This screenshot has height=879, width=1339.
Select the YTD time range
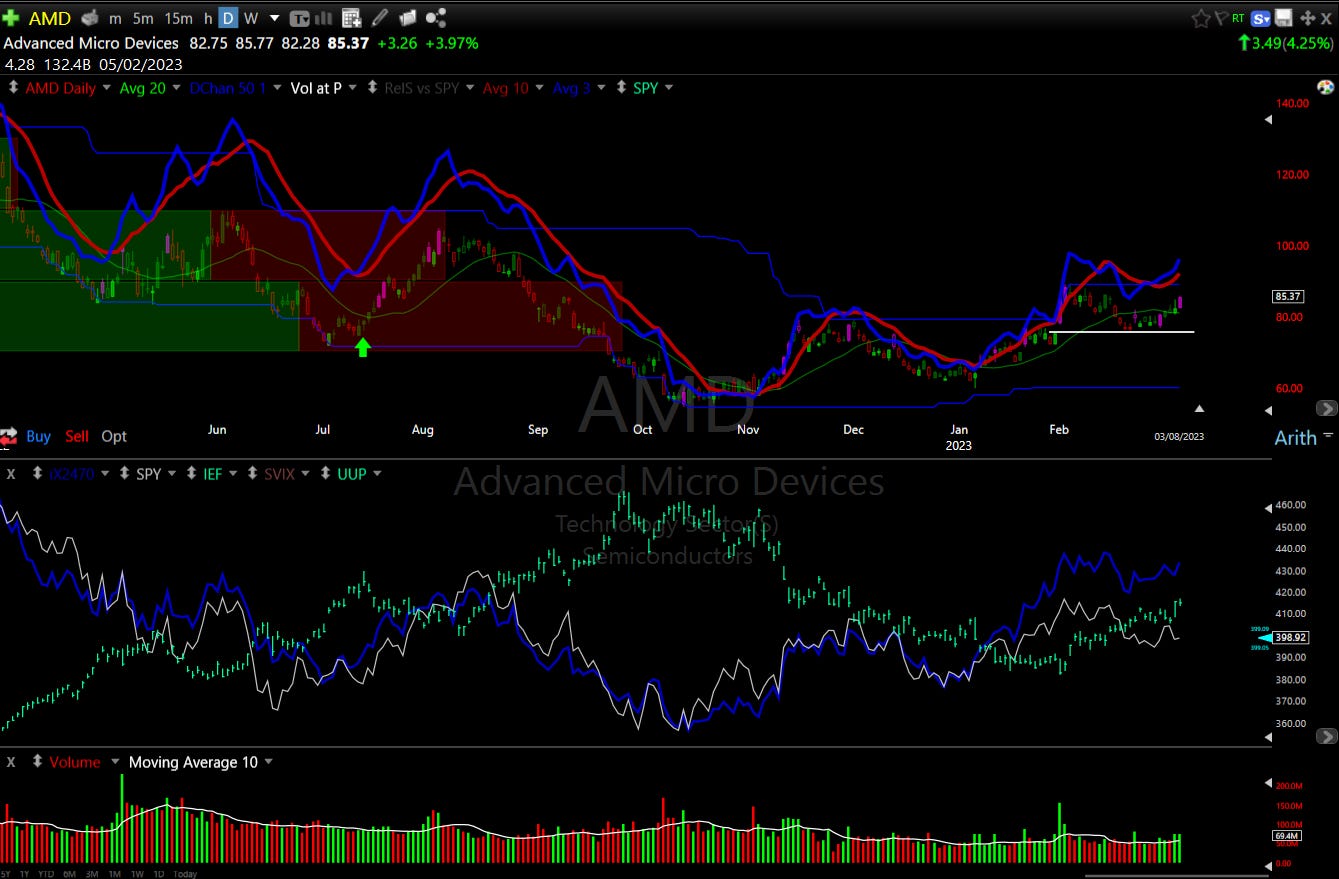click(46, 874)
